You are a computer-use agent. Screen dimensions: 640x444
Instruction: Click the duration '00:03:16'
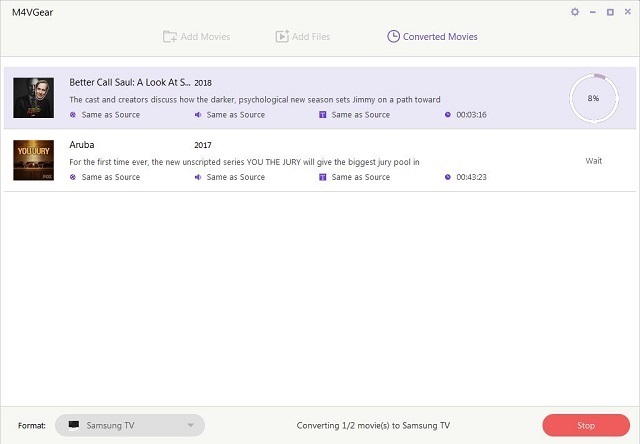pyautogui.click(x=471, y=115)
